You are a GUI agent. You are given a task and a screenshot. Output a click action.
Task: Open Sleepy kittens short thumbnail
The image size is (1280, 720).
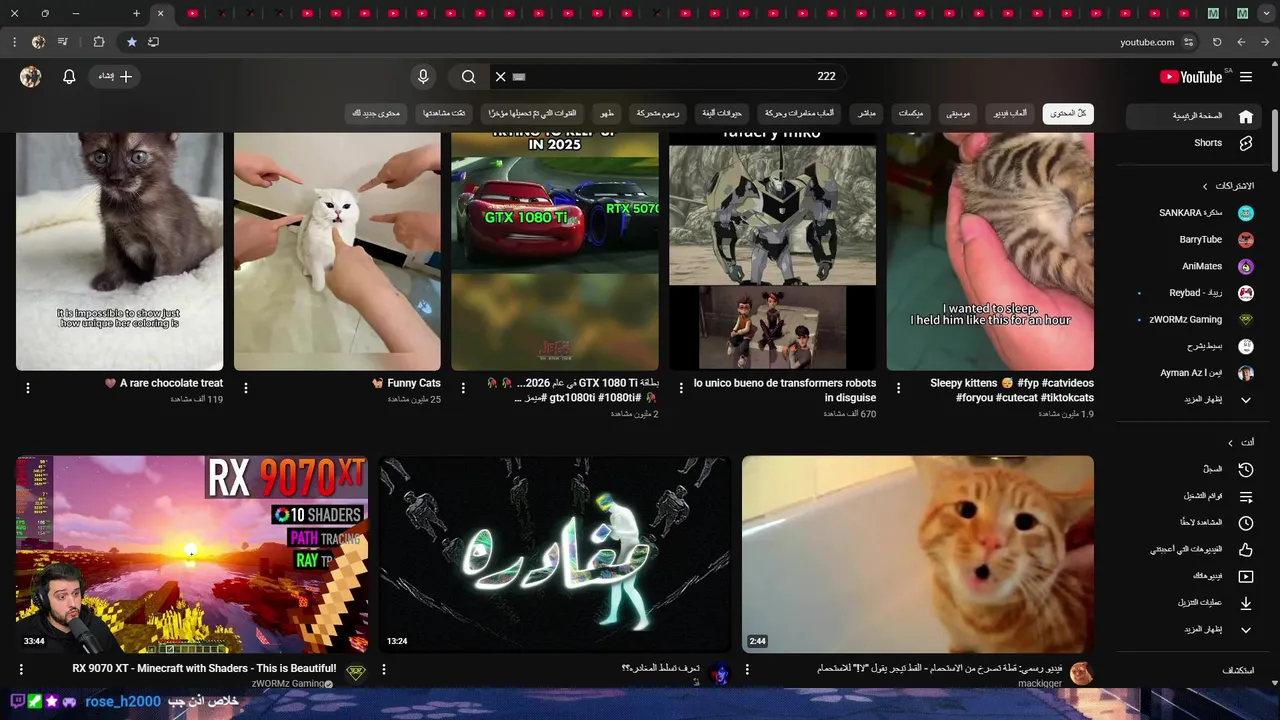pyautogui.click(x=990, y=251)
